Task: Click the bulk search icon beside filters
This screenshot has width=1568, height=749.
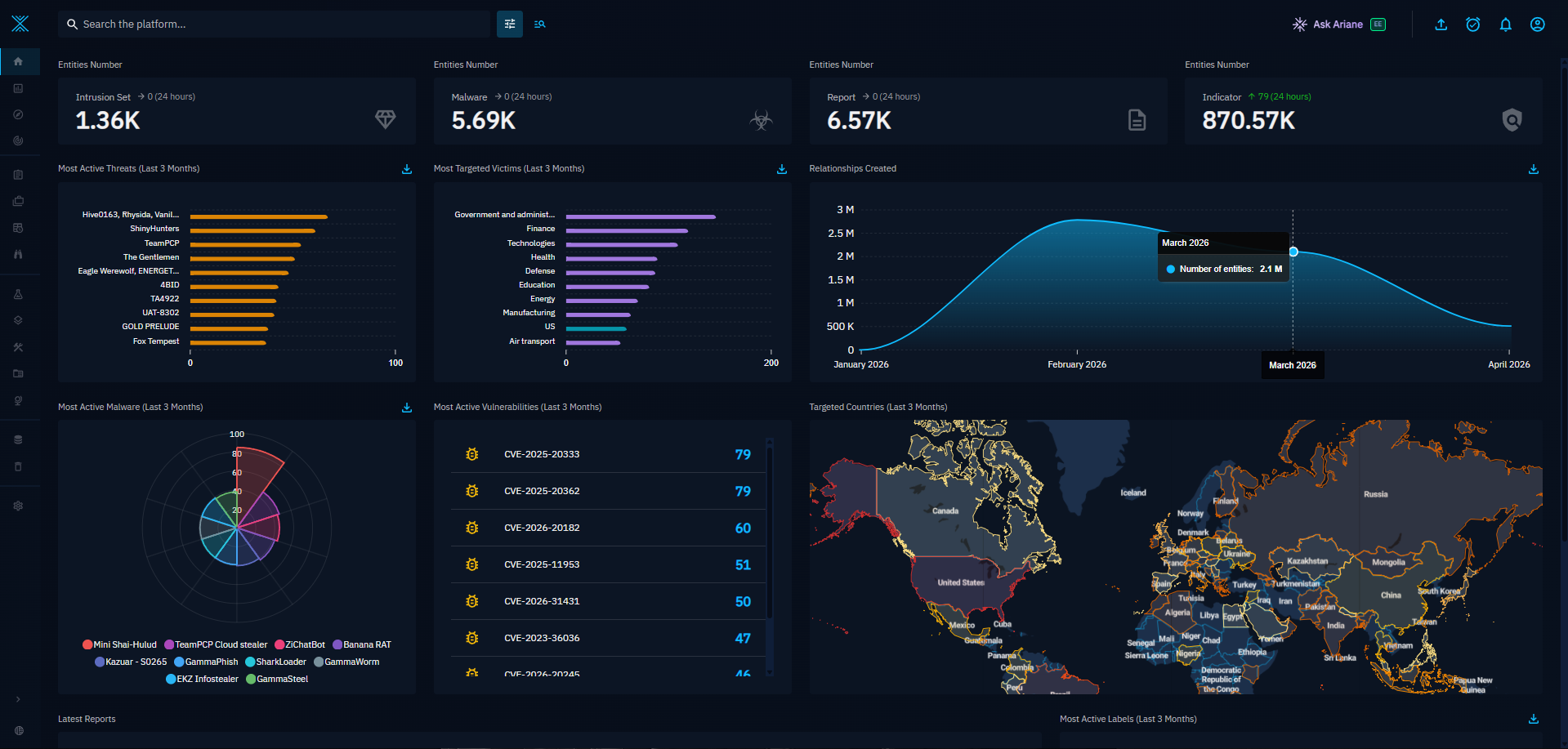Action: coord(540,25)
